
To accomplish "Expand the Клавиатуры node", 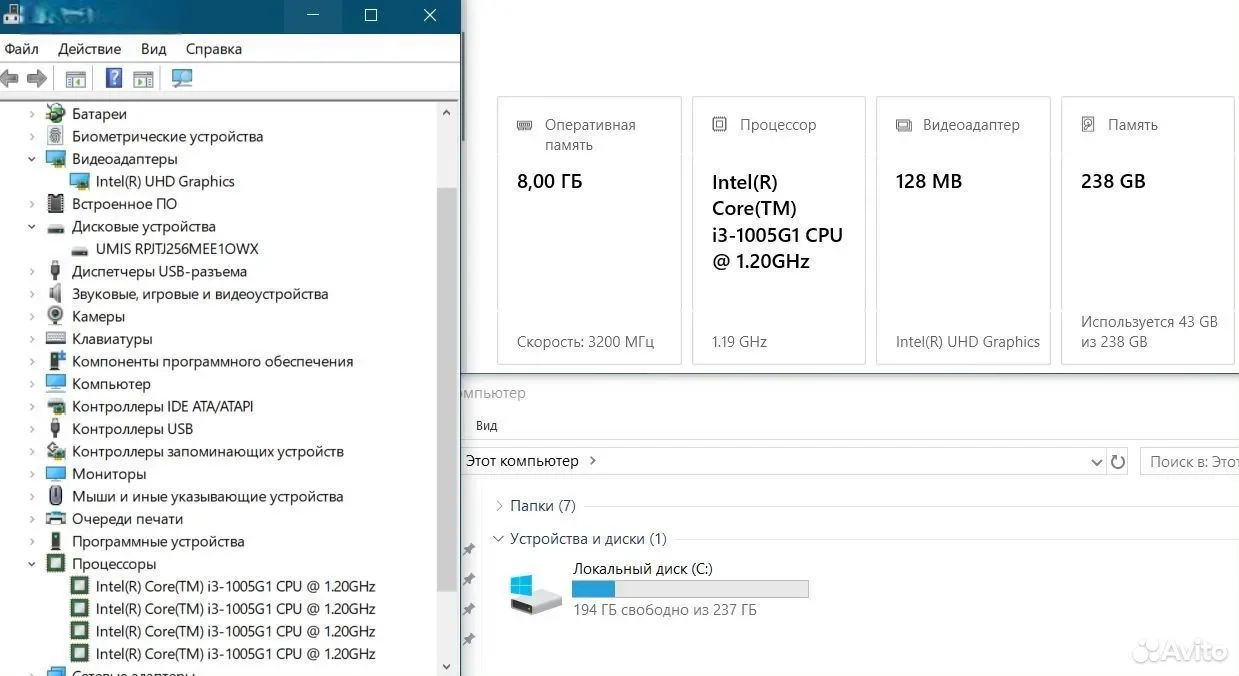I will point(32,339).
